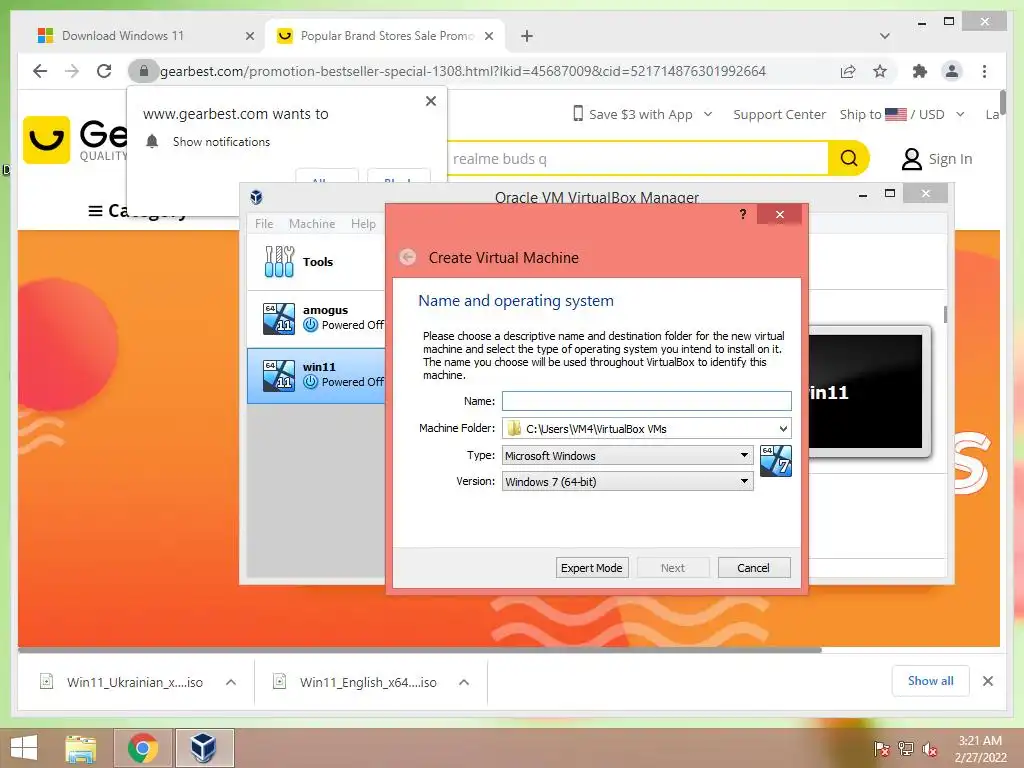
Task: Click the win11 preview thumbnail
Action: tap(865, 392)
